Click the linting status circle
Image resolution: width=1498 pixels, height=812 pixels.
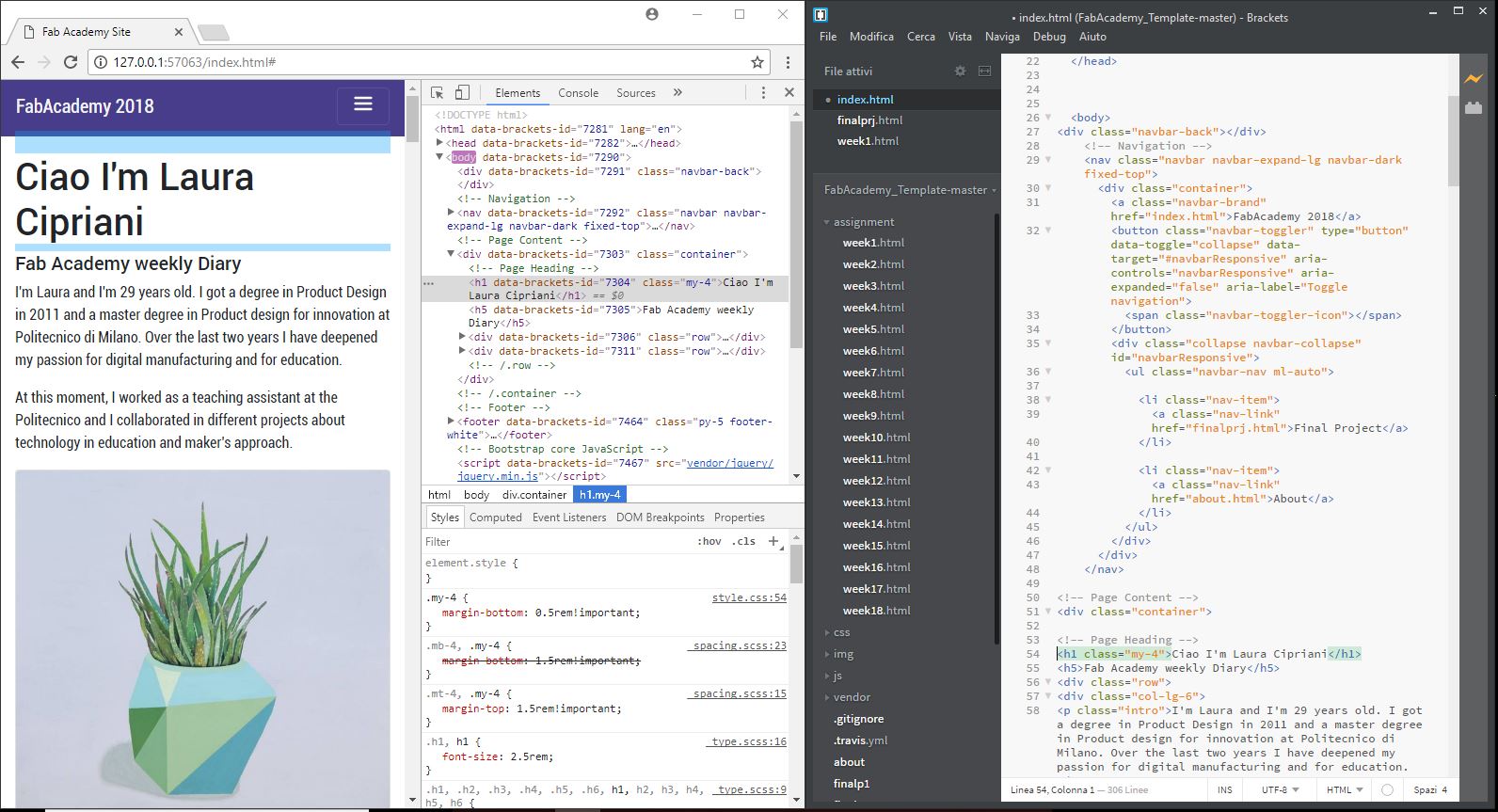(x=1387, y=789)
